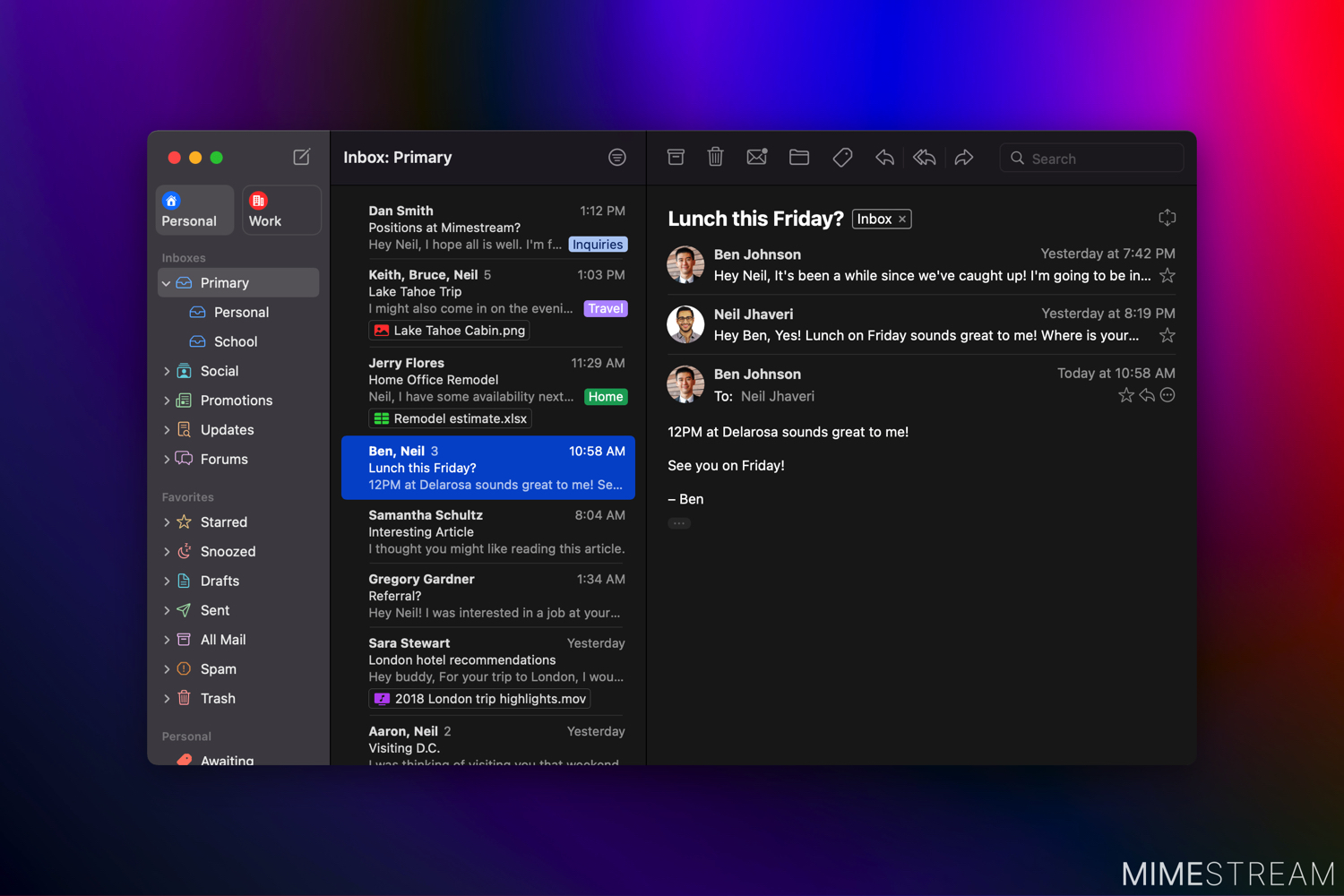Expand all messages in the conversation
Screen dimensions: 1344x896
coord(1167,218)
